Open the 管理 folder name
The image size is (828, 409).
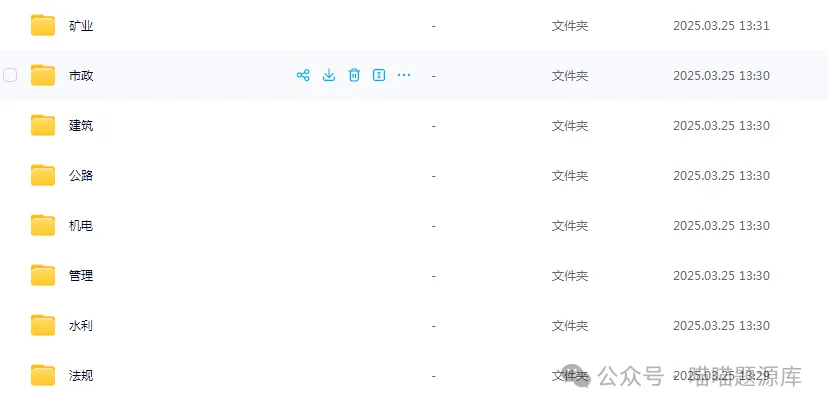tap(81, 275)
